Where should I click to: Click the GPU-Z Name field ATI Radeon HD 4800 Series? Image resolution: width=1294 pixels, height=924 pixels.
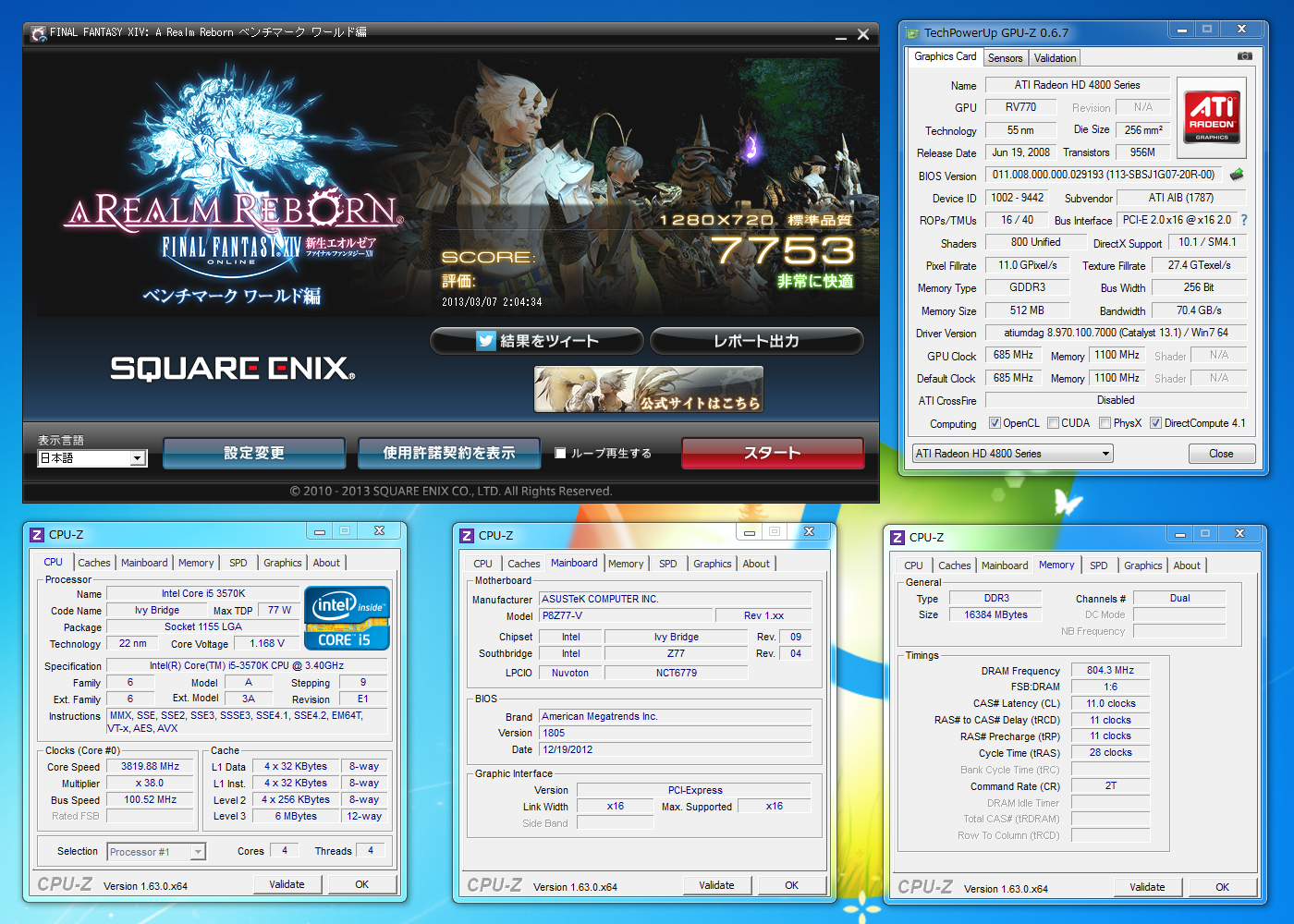1078,85
